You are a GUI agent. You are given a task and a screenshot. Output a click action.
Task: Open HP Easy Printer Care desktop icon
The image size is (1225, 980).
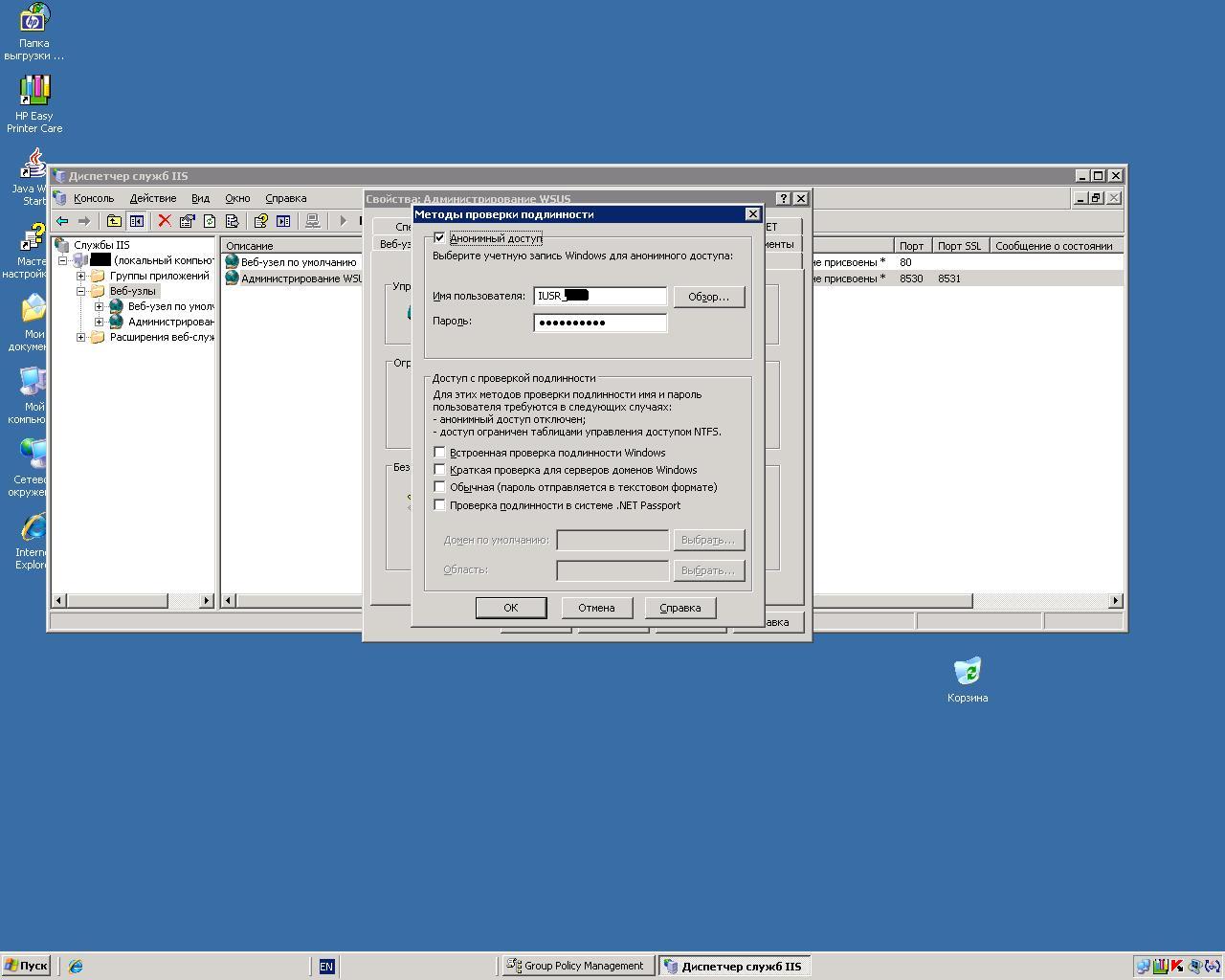point(34,90)
